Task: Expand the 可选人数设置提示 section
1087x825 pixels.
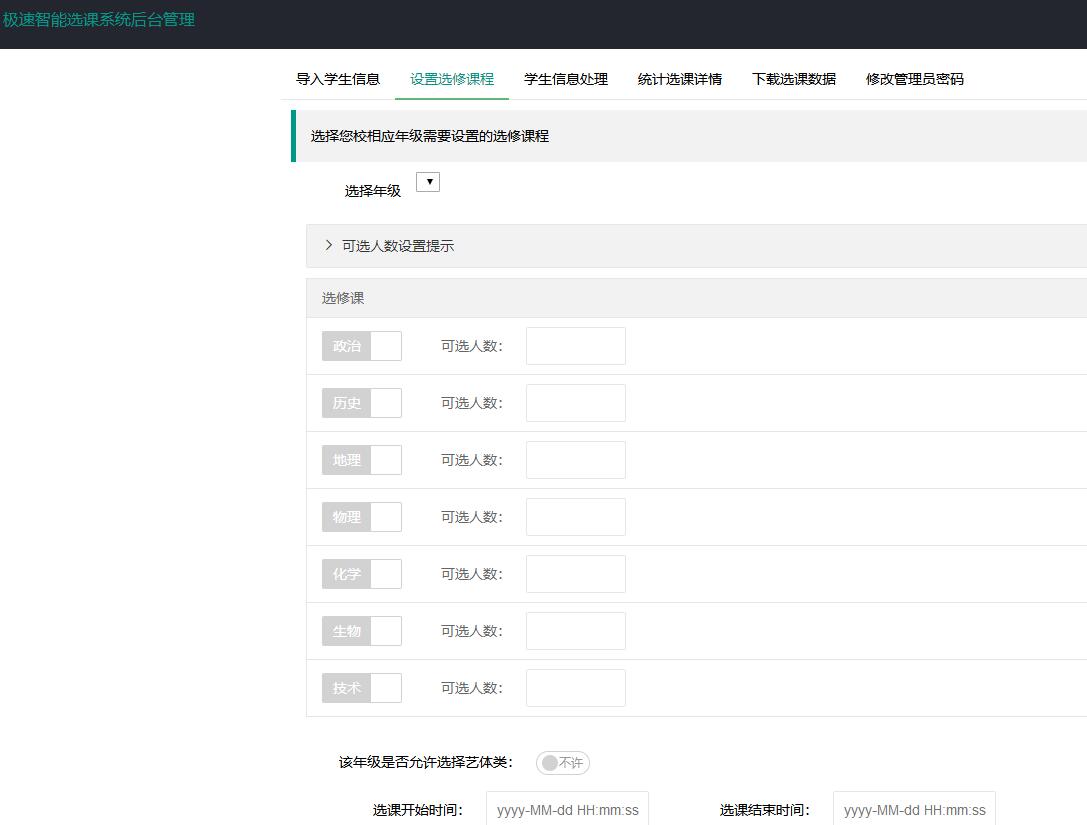Action: click(397, 246)
